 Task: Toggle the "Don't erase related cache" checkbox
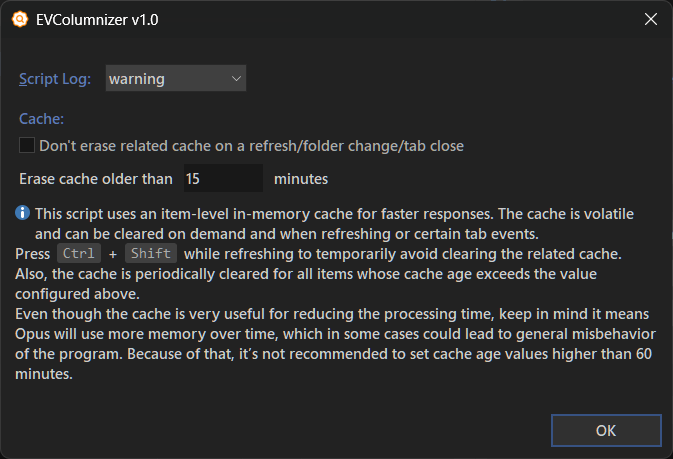(27, 146)
